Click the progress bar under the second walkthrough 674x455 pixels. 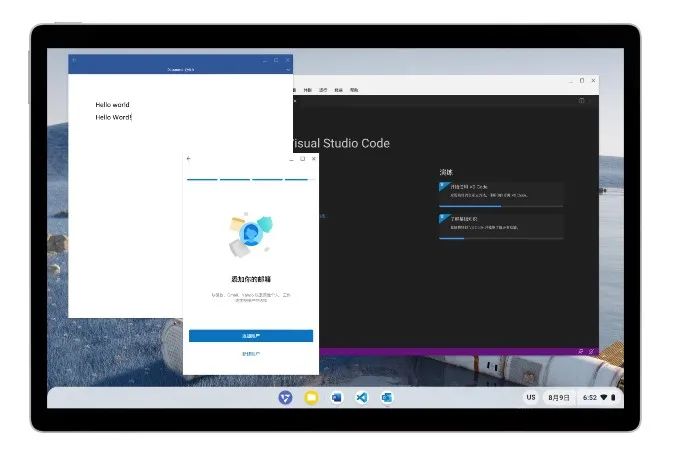tap(501, 238)
